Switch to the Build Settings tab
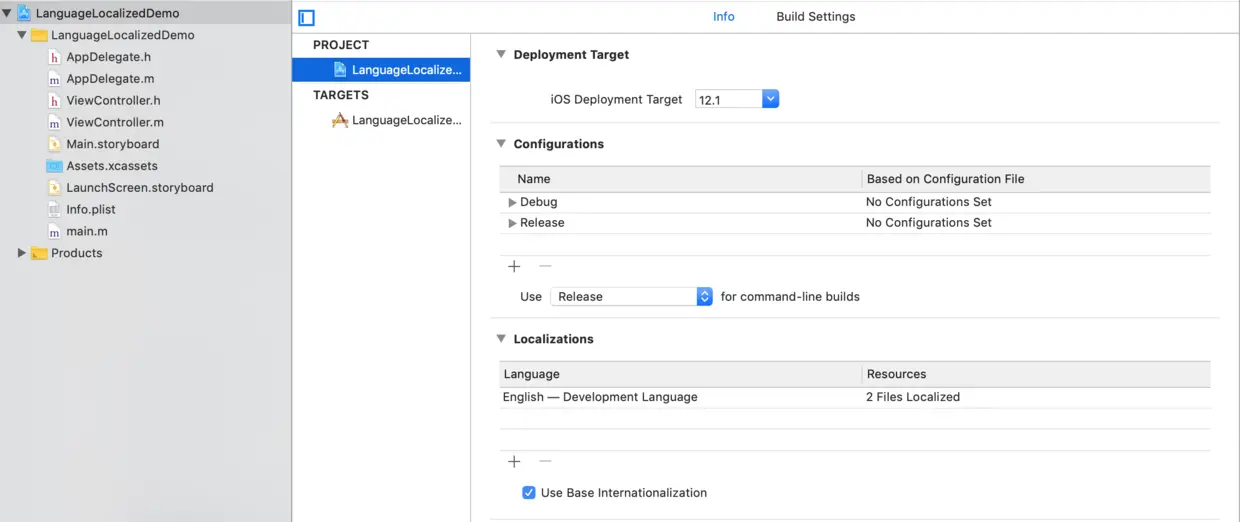 coord(815,17)
